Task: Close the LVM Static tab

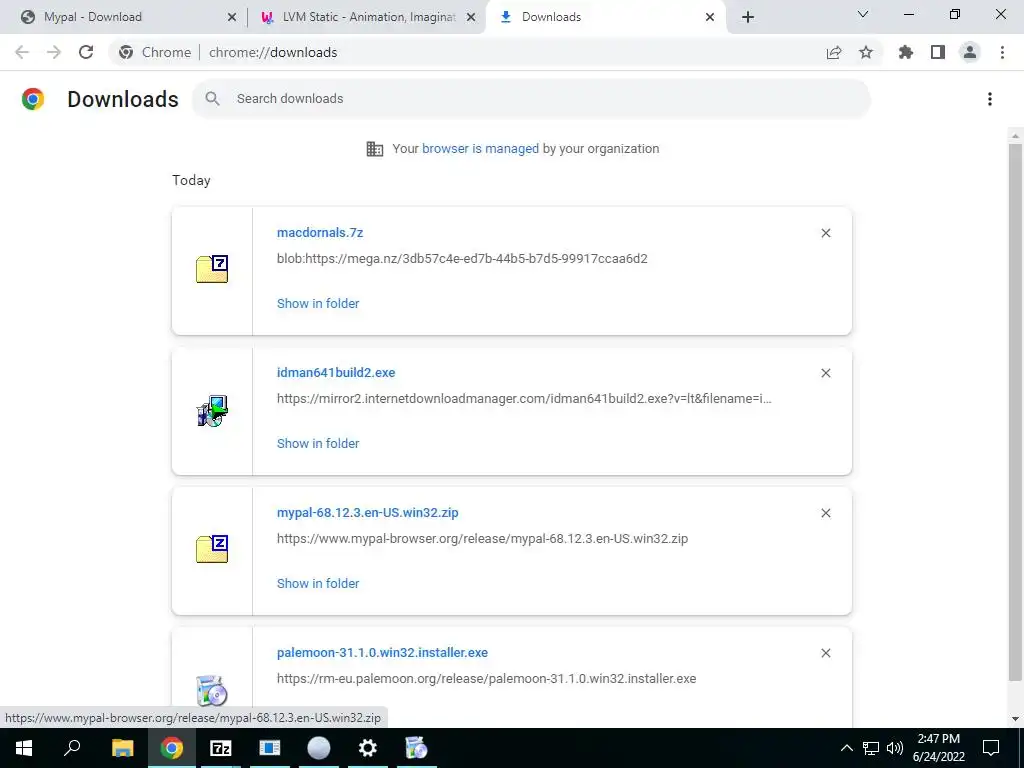Action: tap(471, 17)
